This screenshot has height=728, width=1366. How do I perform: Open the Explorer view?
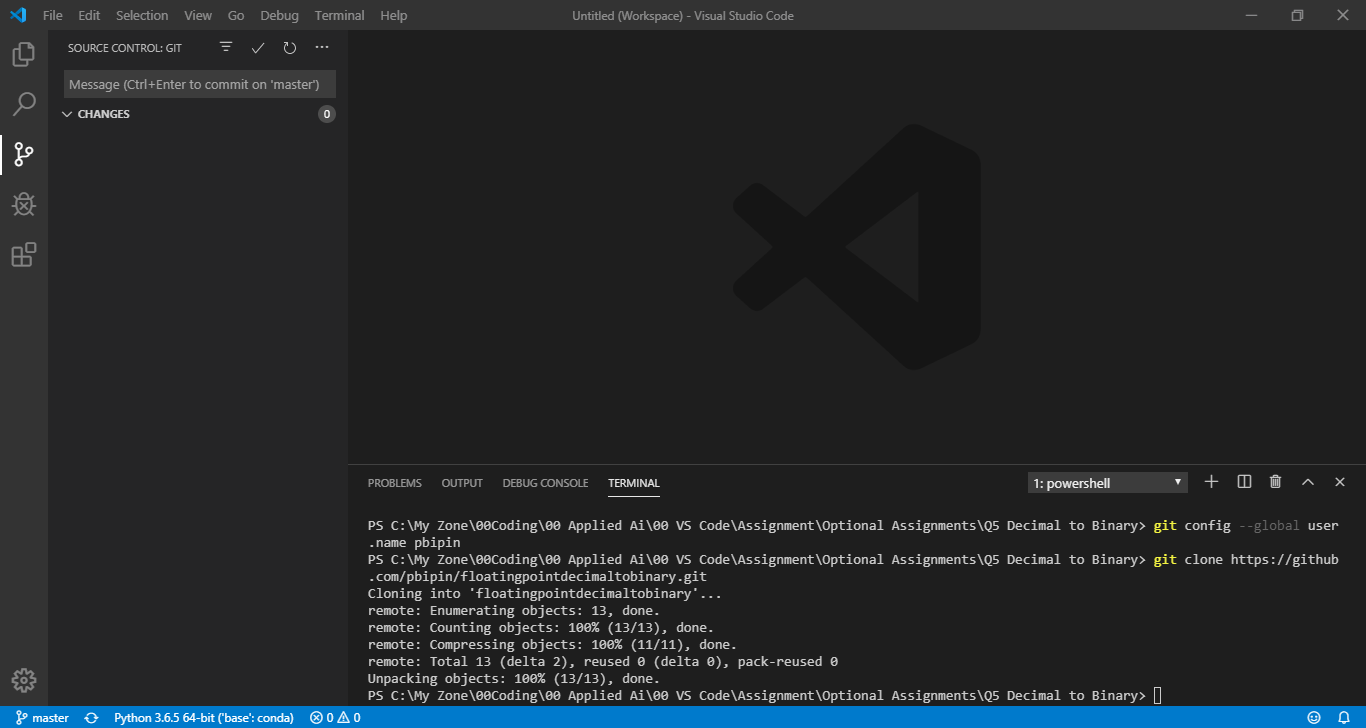pos(22,54)
